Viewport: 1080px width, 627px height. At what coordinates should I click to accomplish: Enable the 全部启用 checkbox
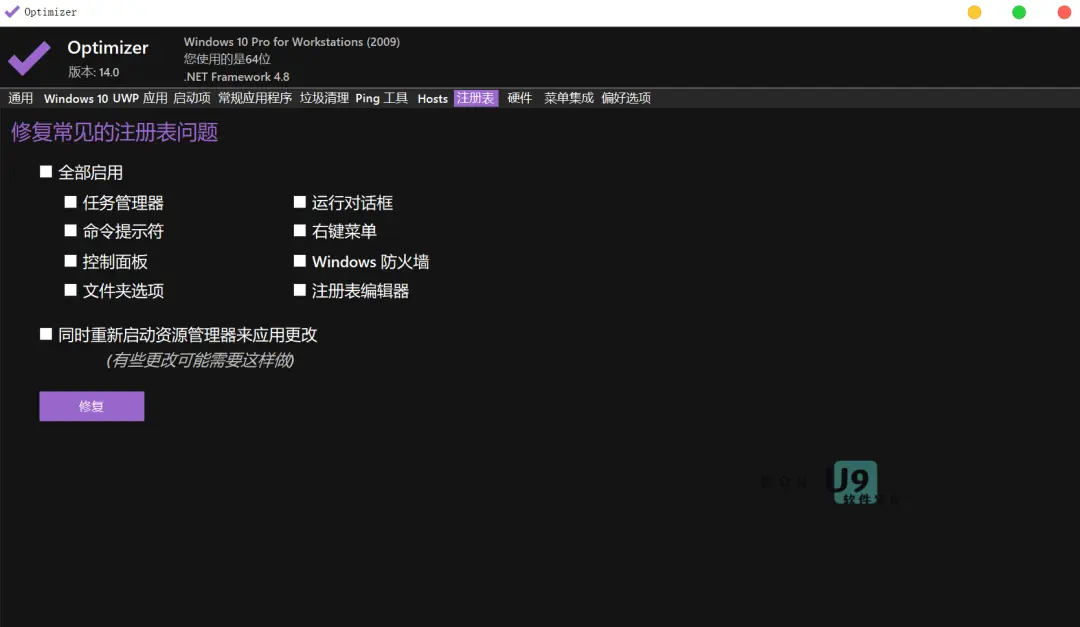coord(46,172)
